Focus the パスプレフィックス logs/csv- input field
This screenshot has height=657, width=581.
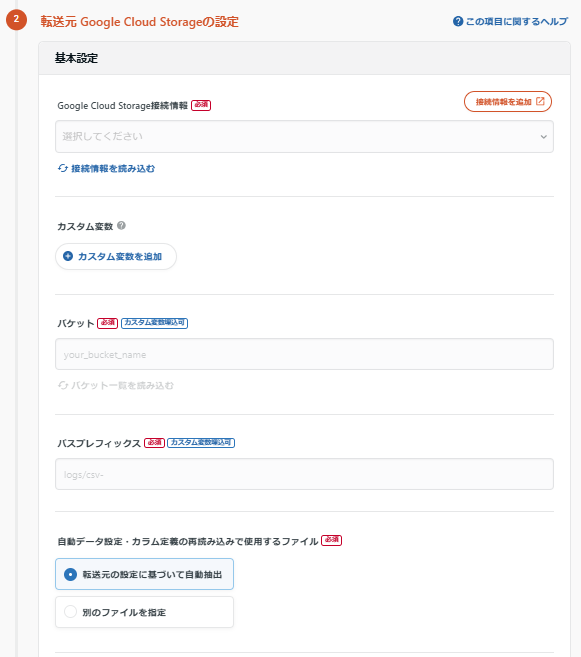tap(305, 474)
